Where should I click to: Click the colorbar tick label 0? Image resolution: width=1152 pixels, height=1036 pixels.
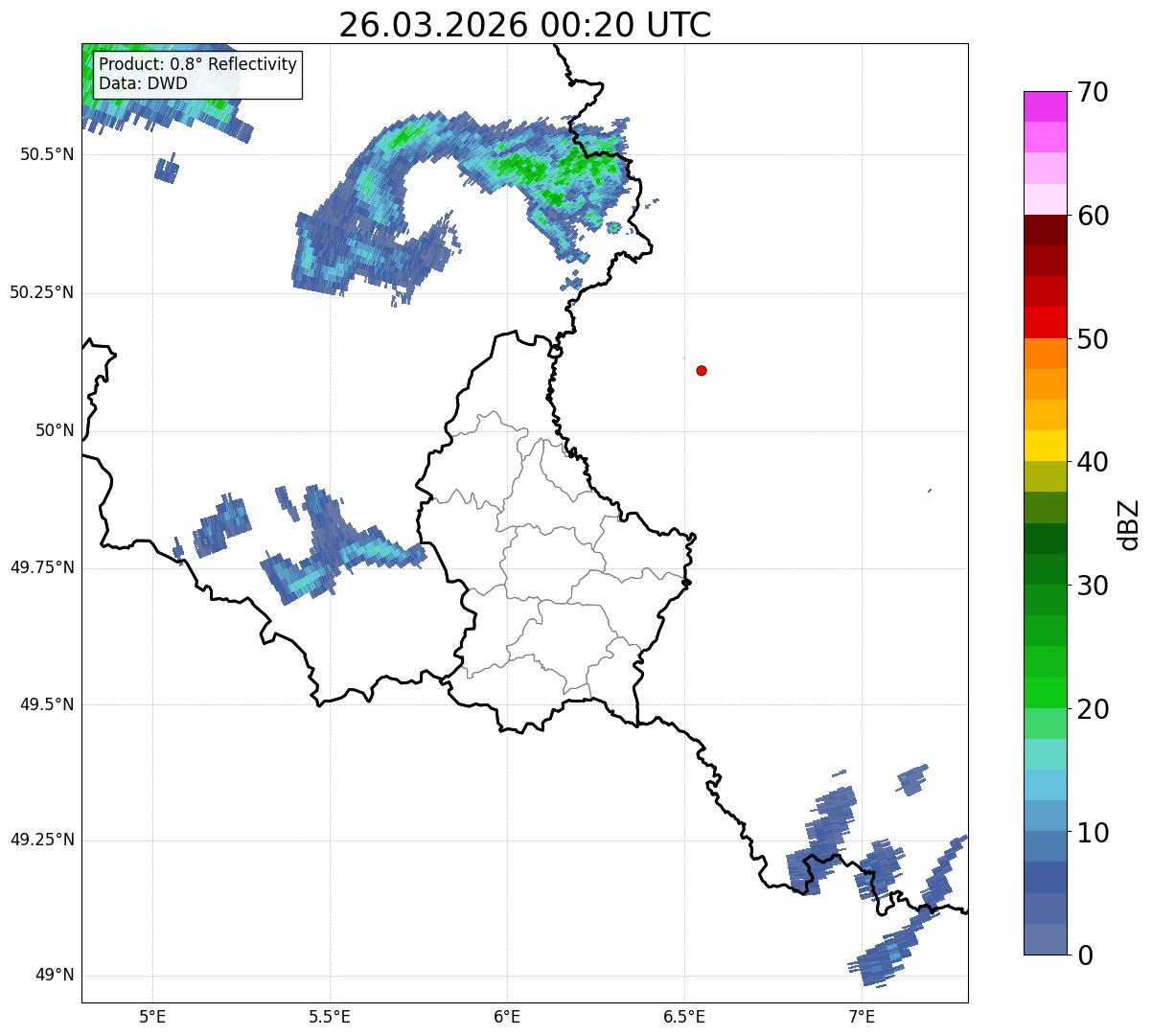1084,955
